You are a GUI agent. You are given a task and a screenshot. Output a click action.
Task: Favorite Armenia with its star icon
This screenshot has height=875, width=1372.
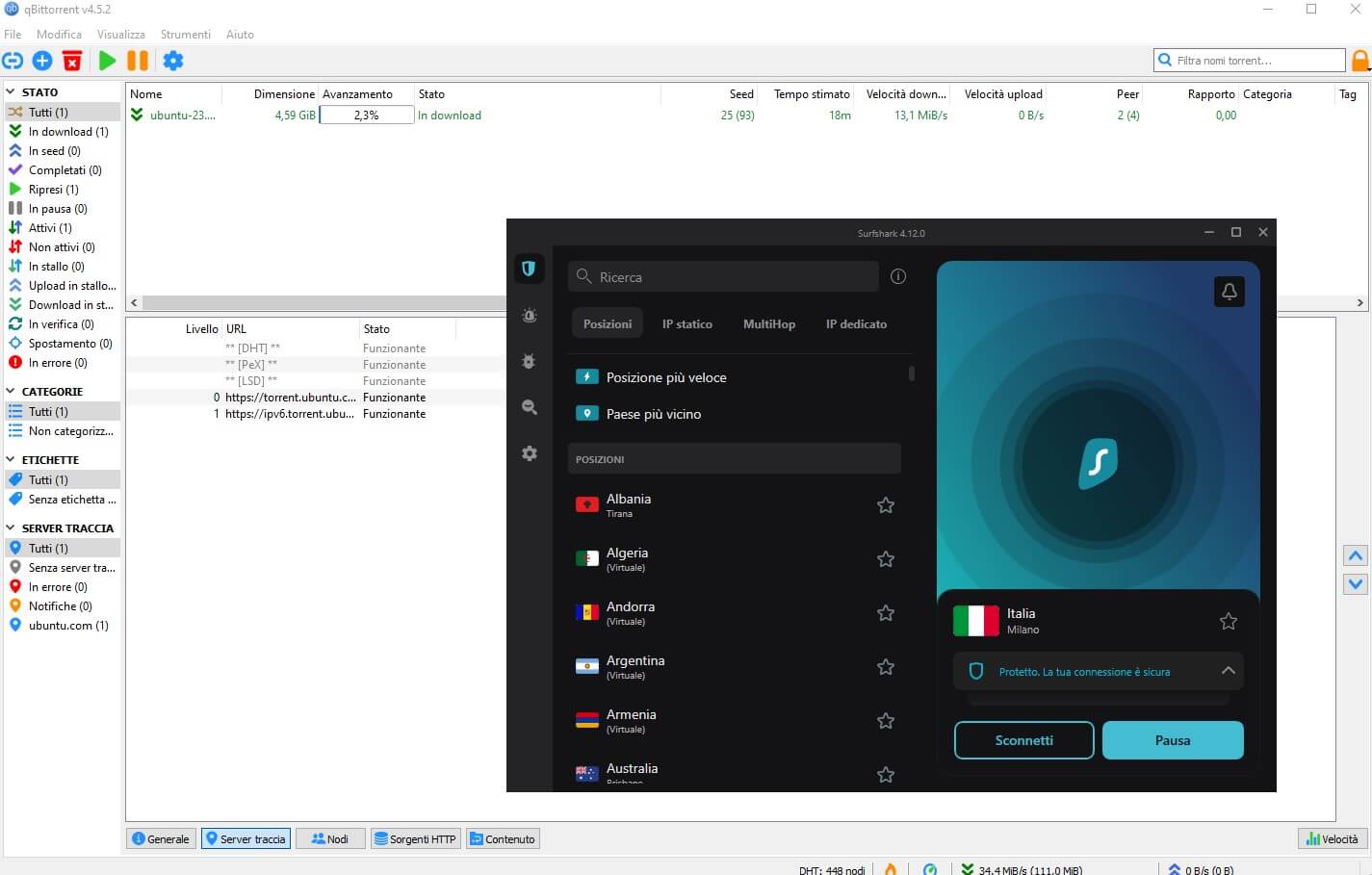pos(886,721)
